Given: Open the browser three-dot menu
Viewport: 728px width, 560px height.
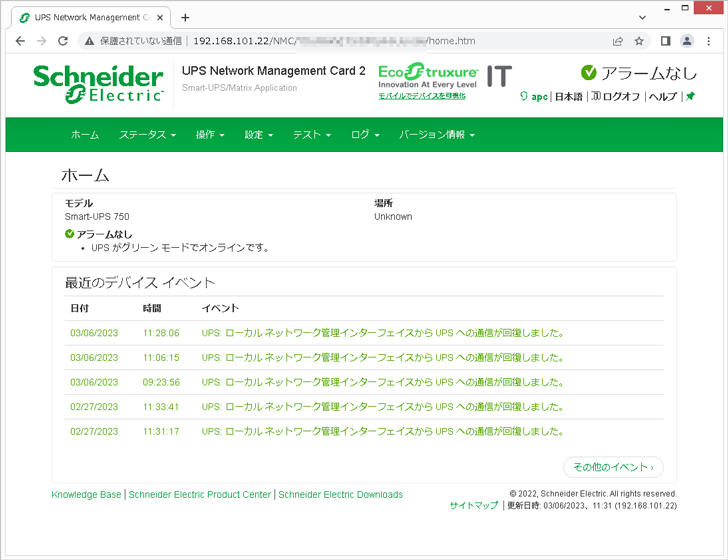Looking at the screenshot, I should pos(708,41).
